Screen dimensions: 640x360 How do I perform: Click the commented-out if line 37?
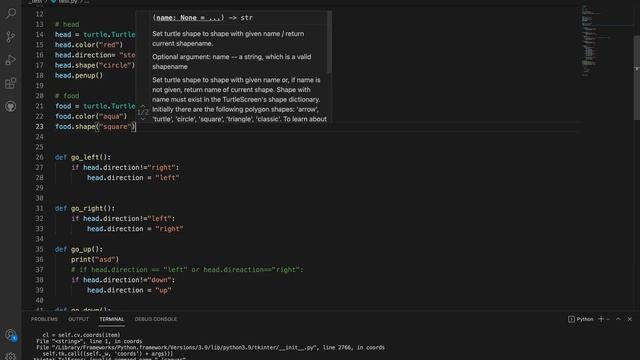pyautogui.click(x=187, y=269)
